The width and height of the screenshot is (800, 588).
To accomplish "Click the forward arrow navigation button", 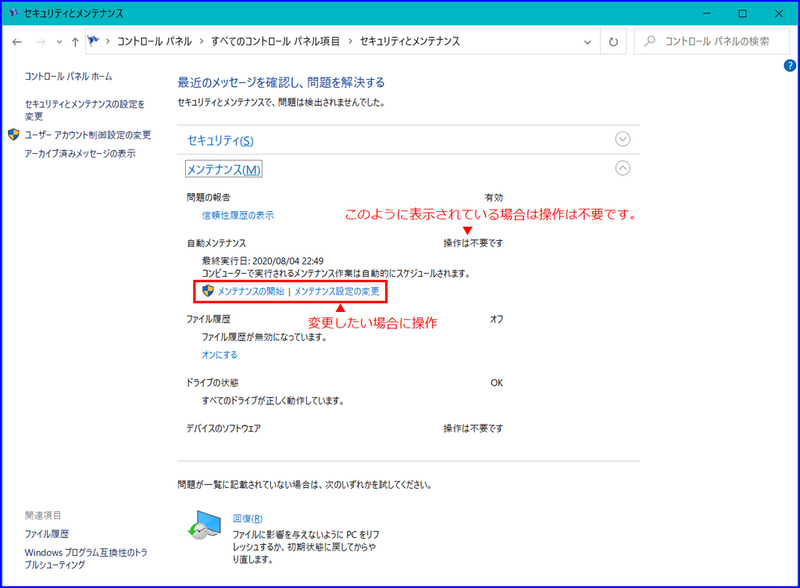I will 41,42.
